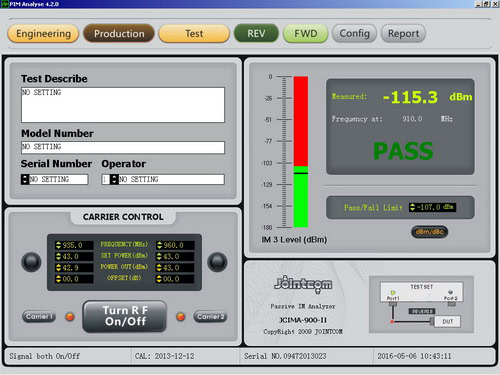Click the REVERSE label in the diagram
The image size is (500, 375).
click(x=422, y=311)
